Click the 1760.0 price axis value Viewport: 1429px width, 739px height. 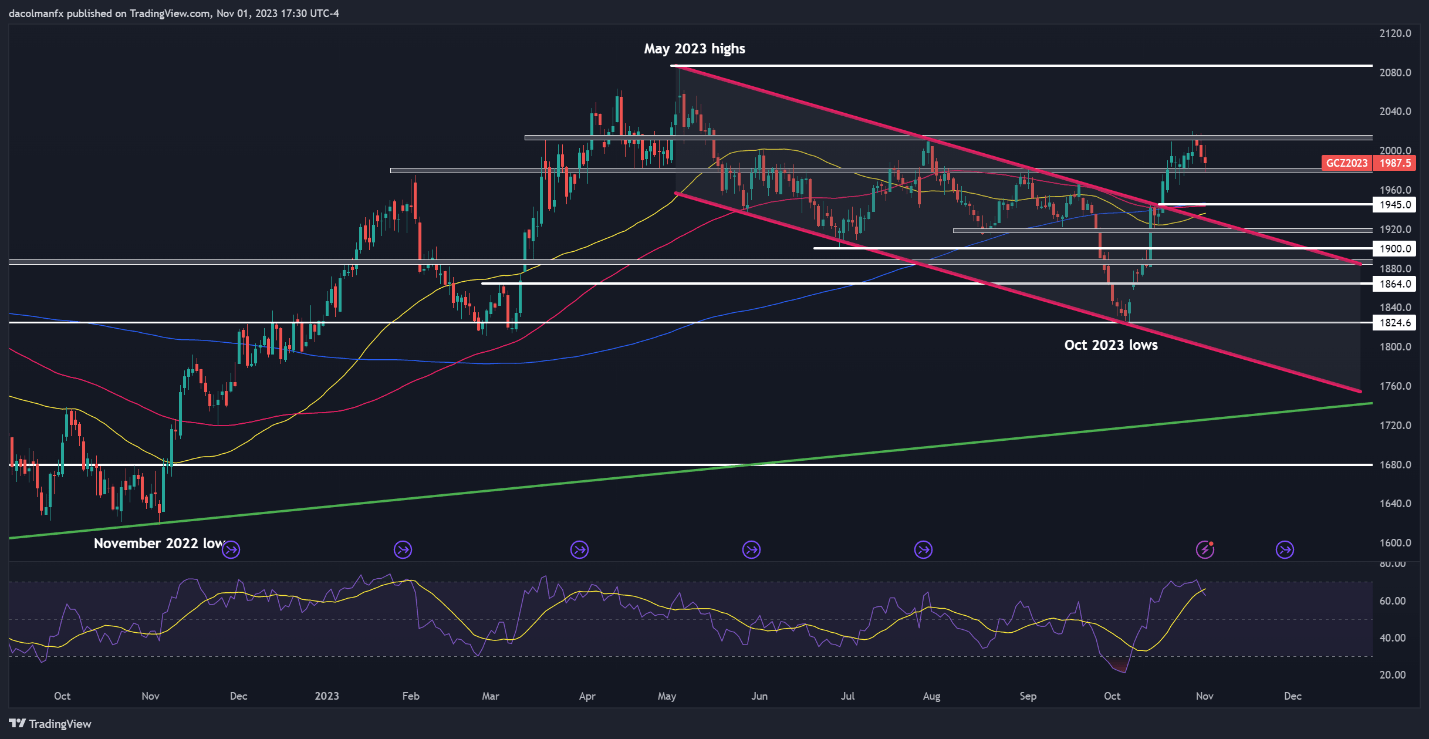pos(1395,386)
